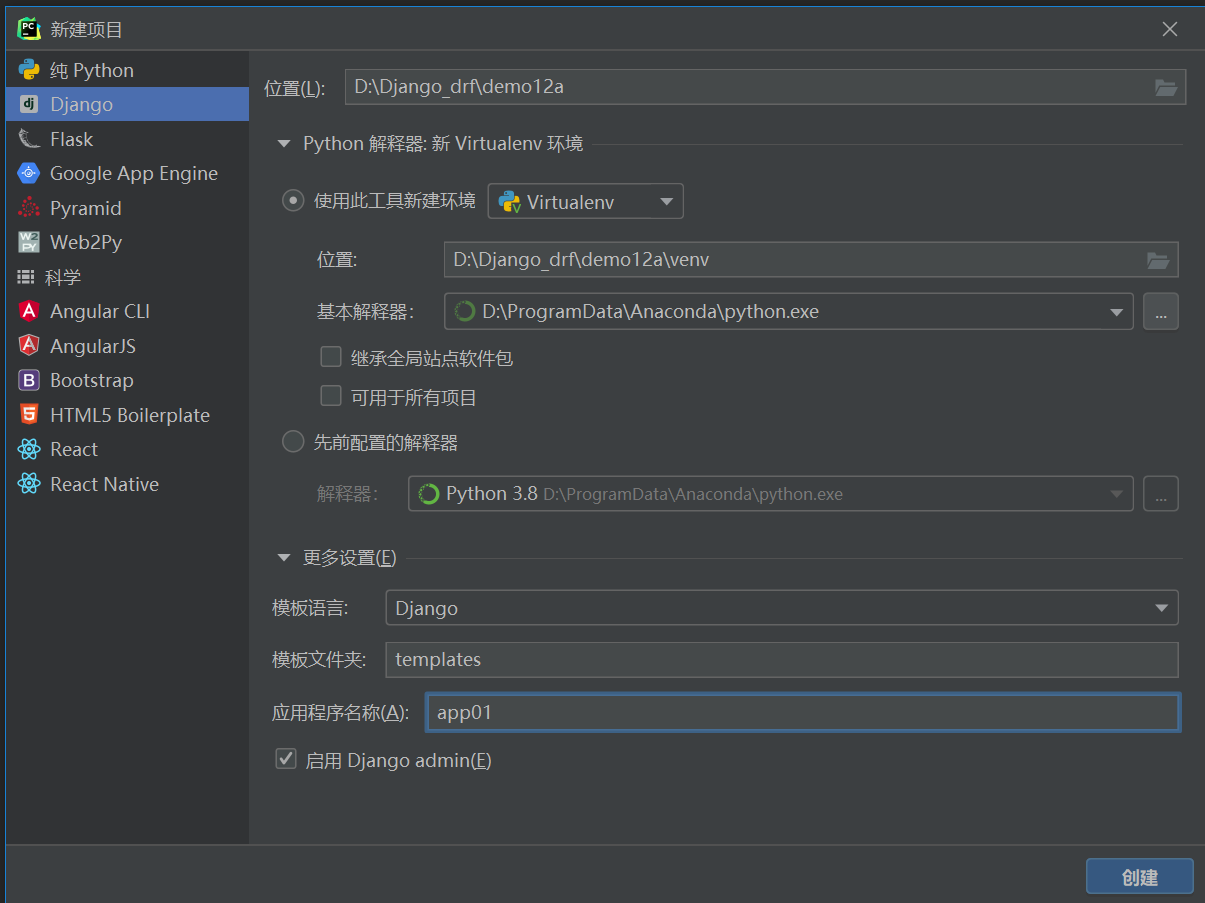The width and height of the screenshot is (1205, 903).
Task: Select React Native project type
Action: coord(127,484)
